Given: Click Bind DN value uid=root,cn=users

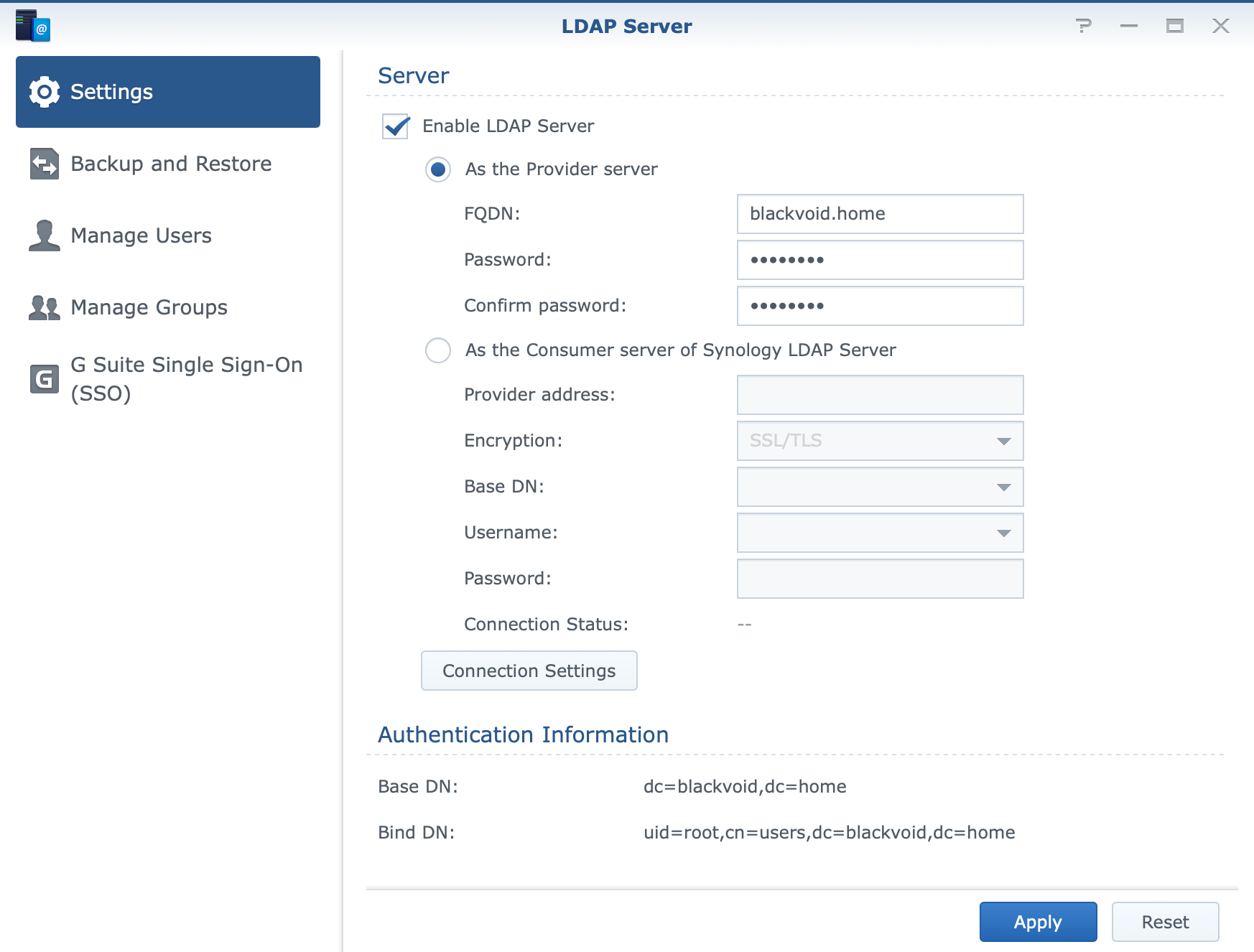Looking at the screenshot, I should pos(829,833).
